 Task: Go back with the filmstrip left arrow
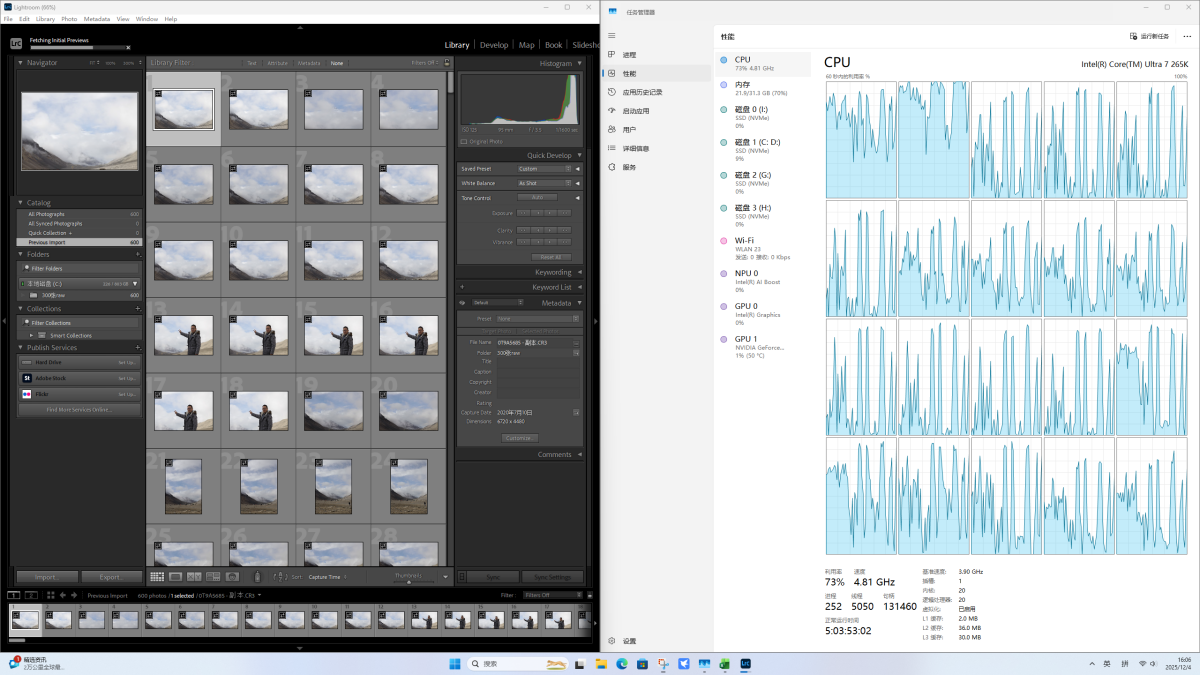(62, 595)
